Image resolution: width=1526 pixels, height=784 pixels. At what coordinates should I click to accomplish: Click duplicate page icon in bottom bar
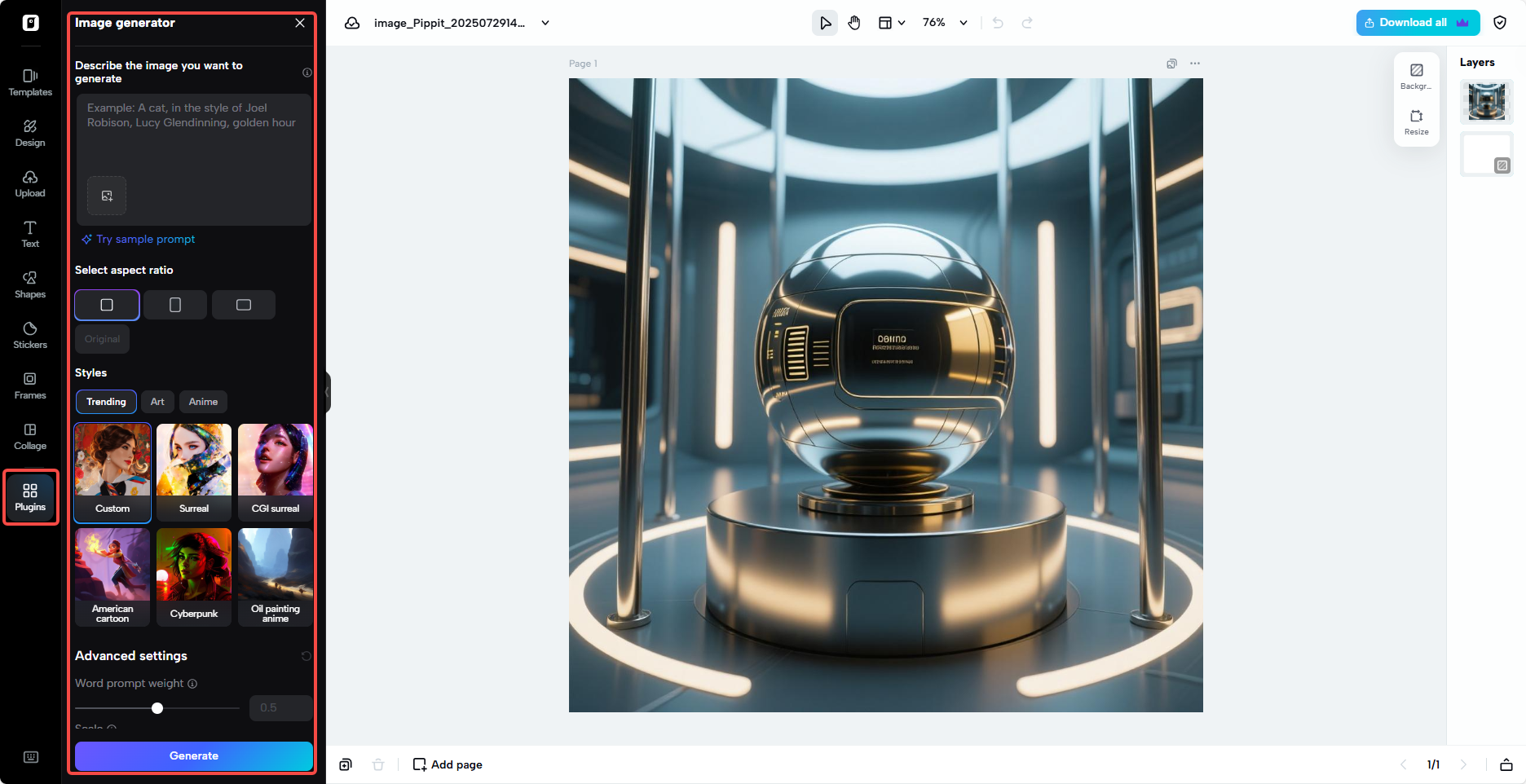coord(346,764)
